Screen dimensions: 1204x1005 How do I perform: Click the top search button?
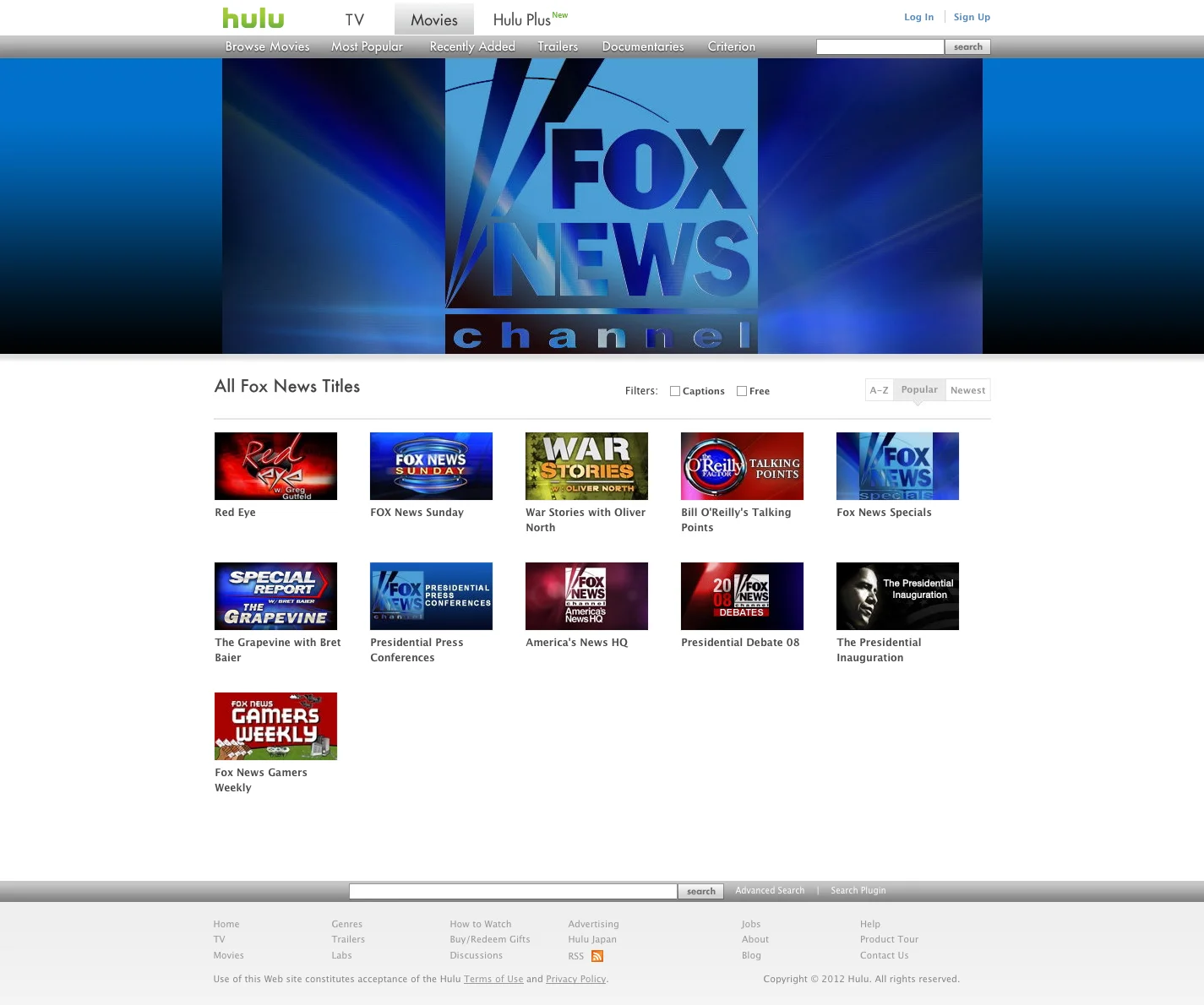(x=967, y=46)
